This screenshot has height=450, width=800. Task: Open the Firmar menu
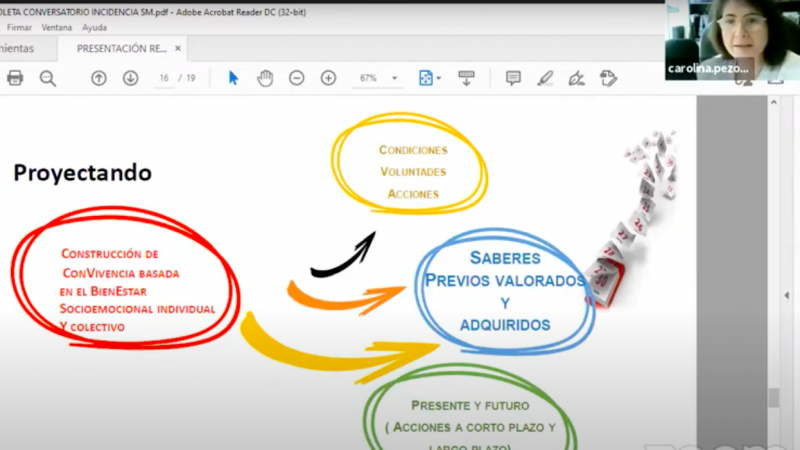point(19,28)
